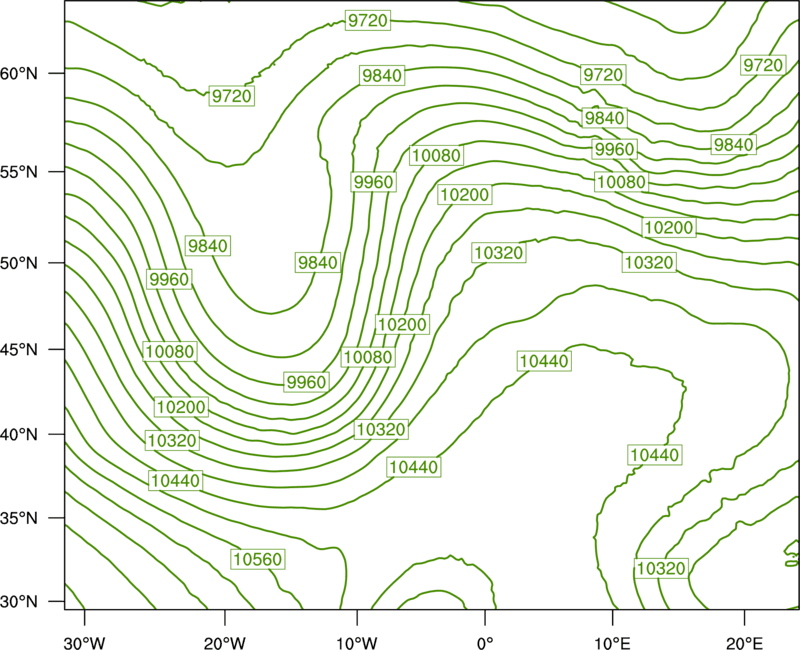Click the 20°E longitude axis label
The height and width of the screenshot is (650, 800).
(744, 643)
